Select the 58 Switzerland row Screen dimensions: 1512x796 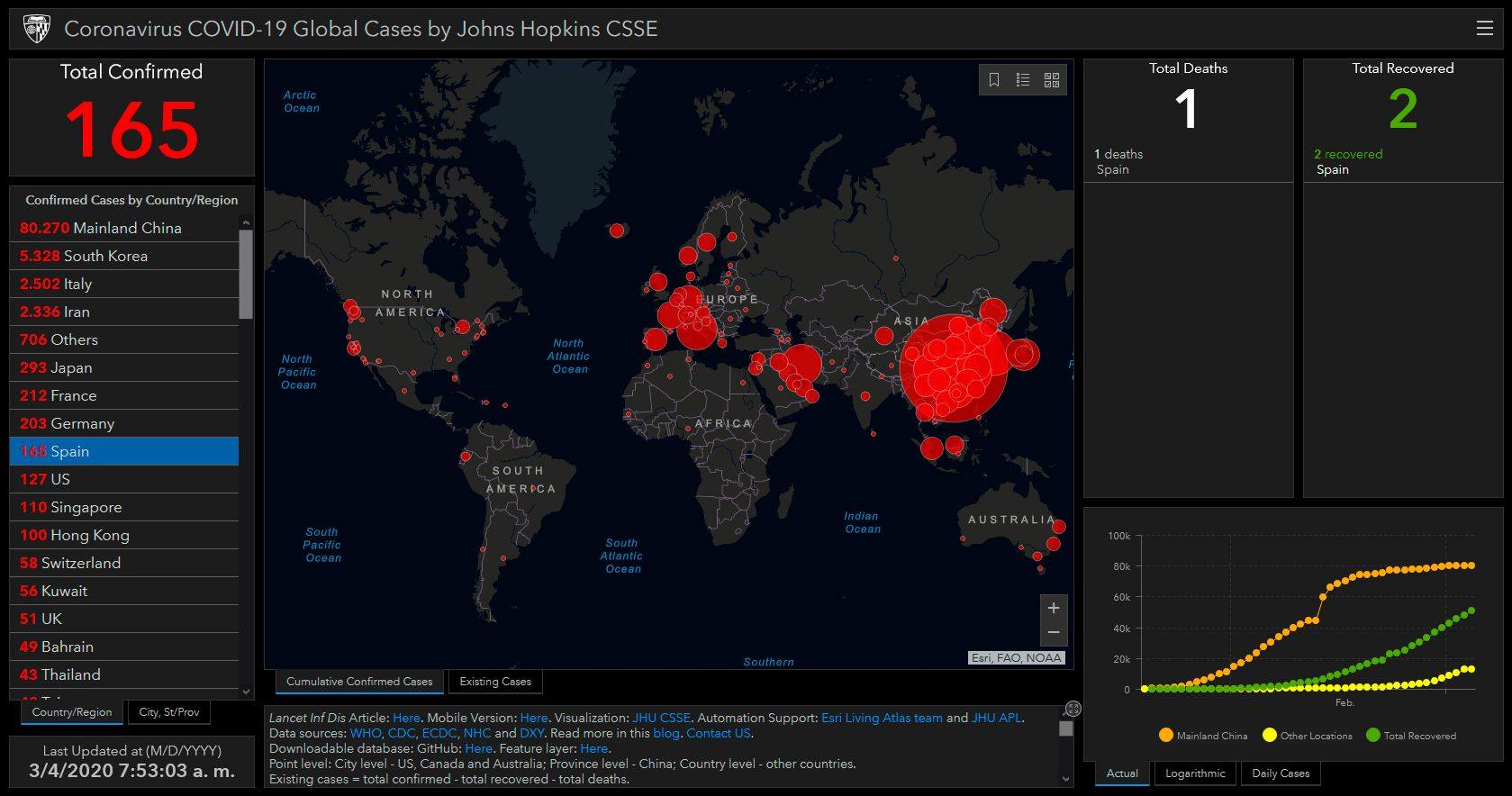[x=124, y=563]
